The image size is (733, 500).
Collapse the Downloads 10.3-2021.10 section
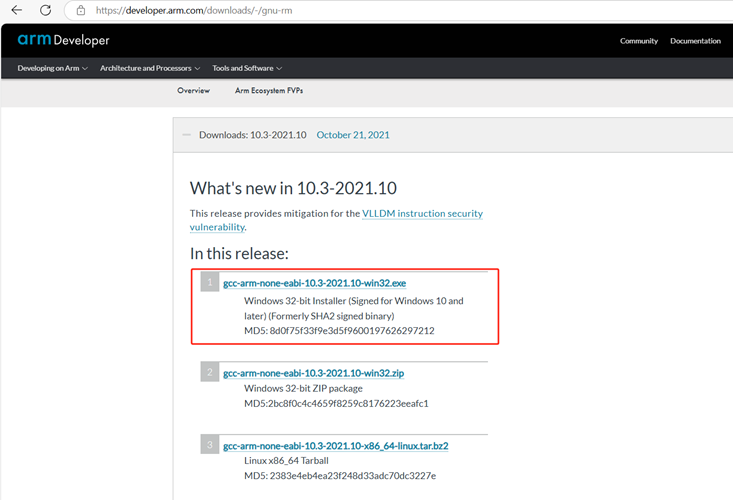point(186,135)
